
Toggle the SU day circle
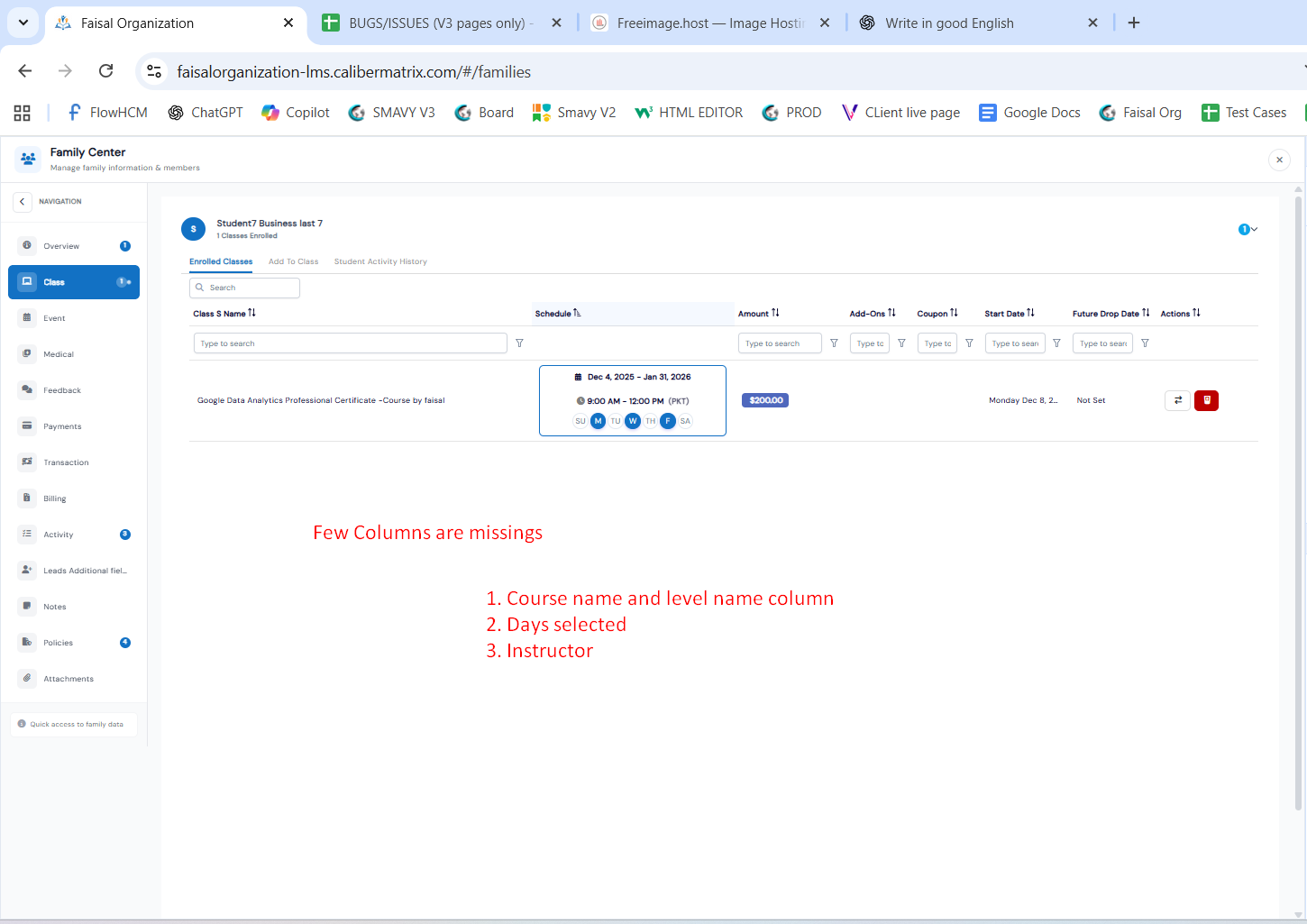point(580,421)
